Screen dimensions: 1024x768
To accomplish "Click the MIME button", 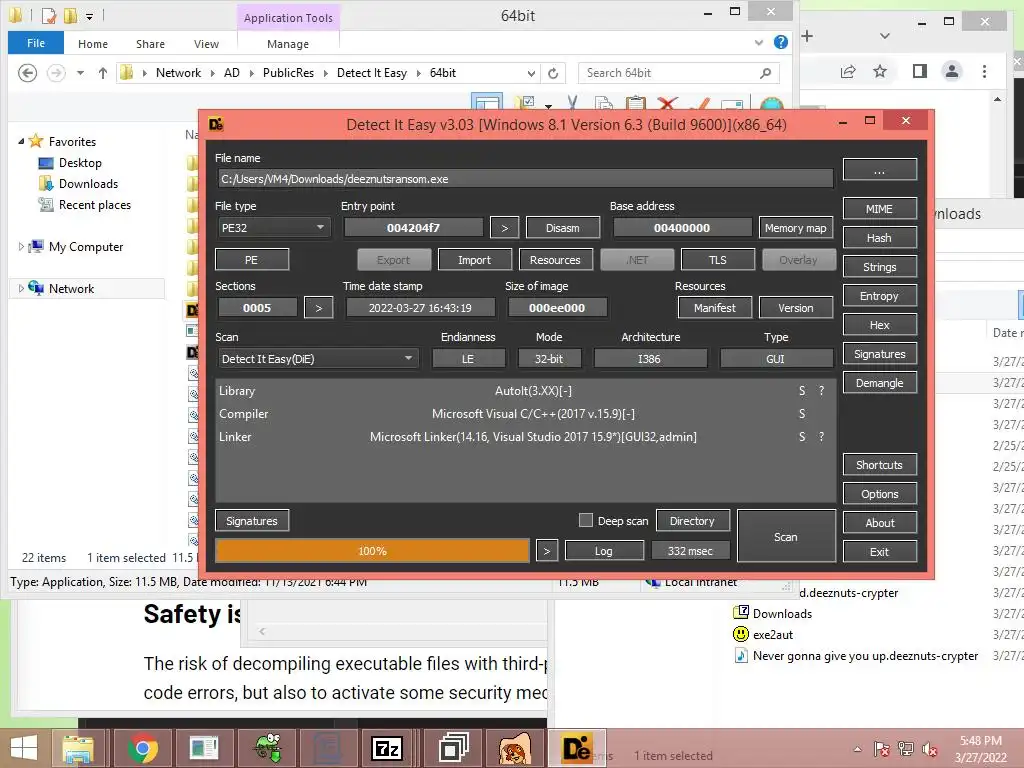I will (x=880, y=209).
